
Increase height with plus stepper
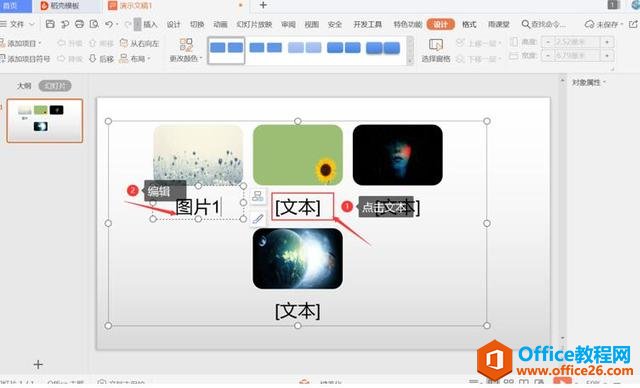pos(607,42)
